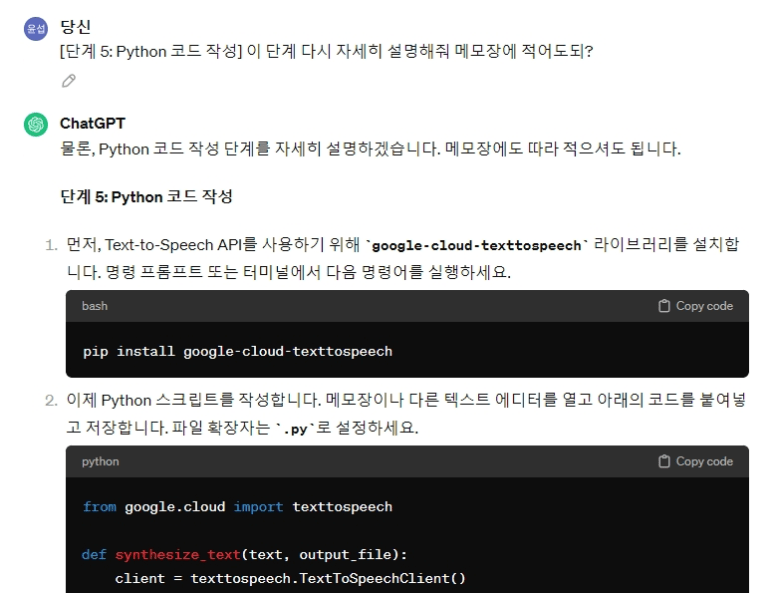
Task: Click the 'client = texttospeech.TextToSpeechClient()' line
Action: tap(290, 578)
